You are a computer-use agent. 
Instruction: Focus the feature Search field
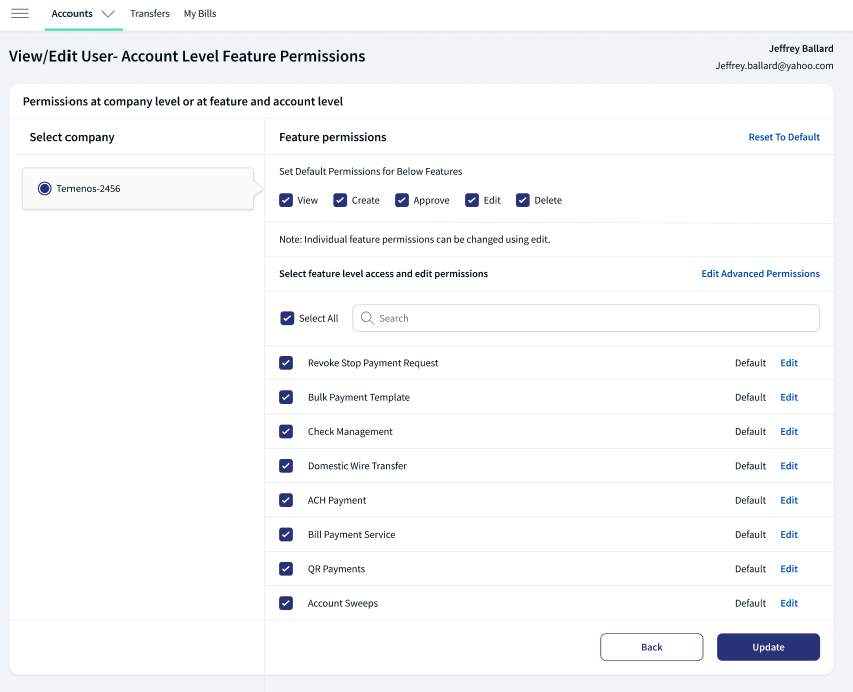(x=586, y=318)
